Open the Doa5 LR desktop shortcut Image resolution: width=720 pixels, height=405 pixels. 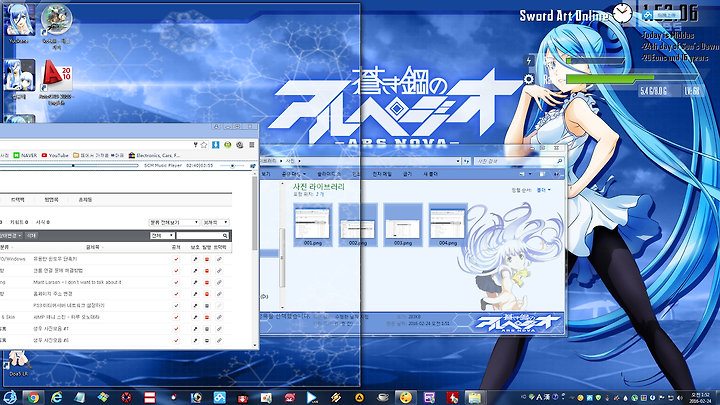tap(18, 364)
